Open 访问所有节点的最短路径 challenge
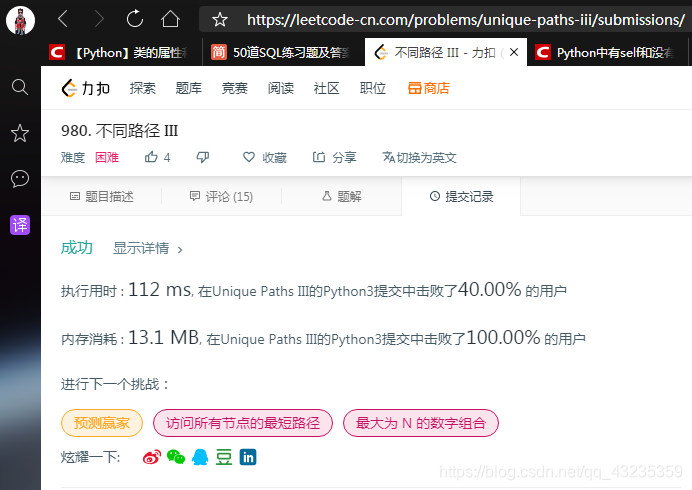 click(243, 423)
